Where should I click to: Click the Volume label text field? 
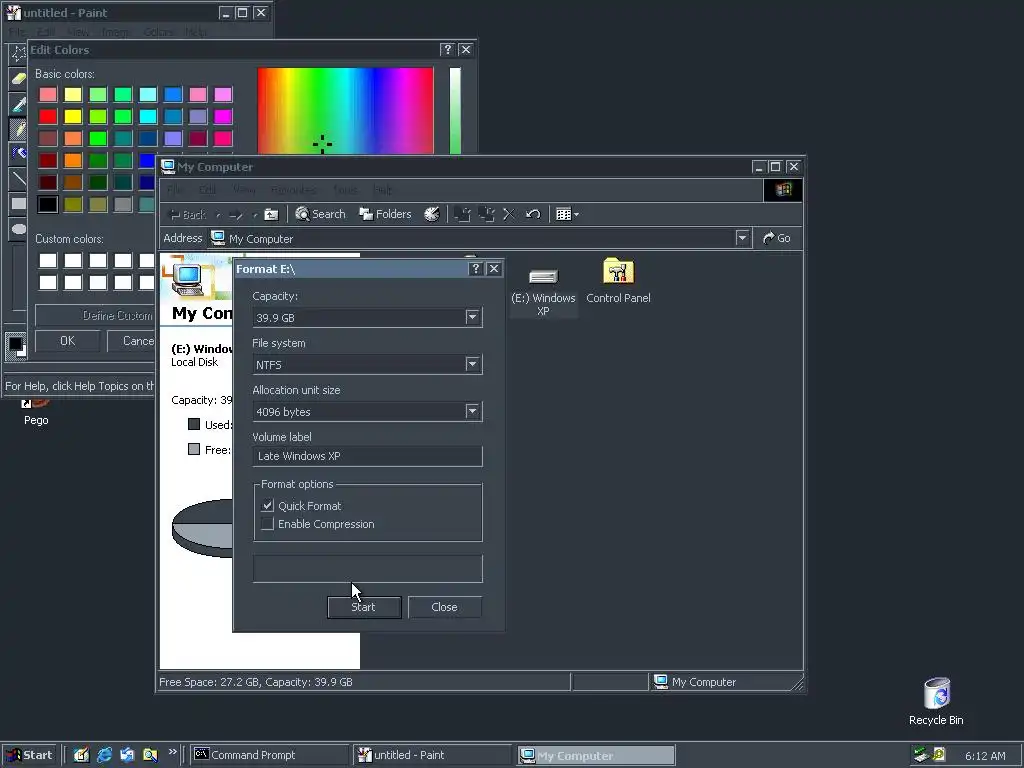[x=368, y=456]
